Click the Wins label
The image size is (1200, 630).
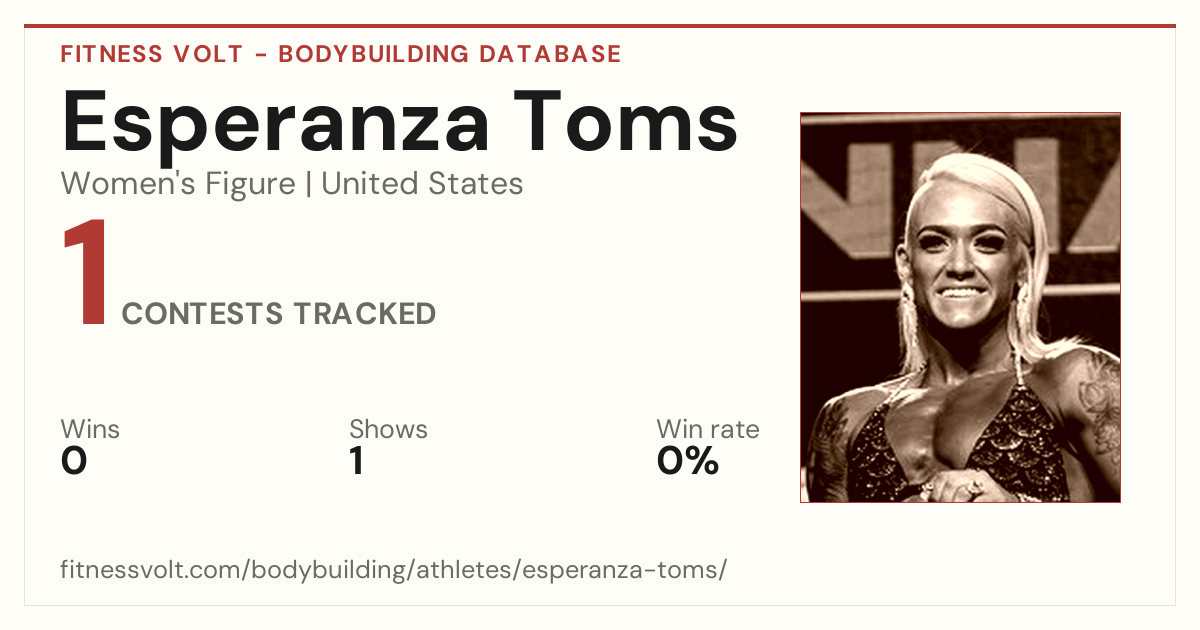click(90, 430)
